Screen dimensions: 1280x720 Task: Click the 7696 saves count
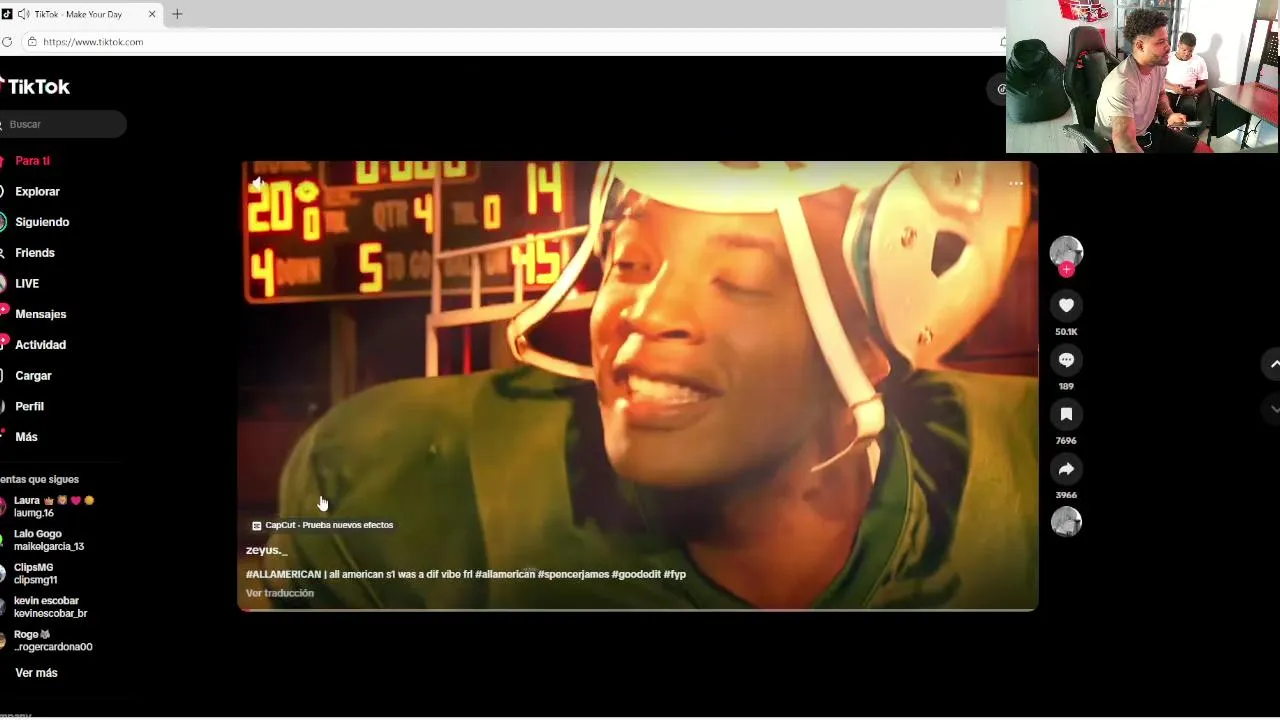coord(1066,440)
